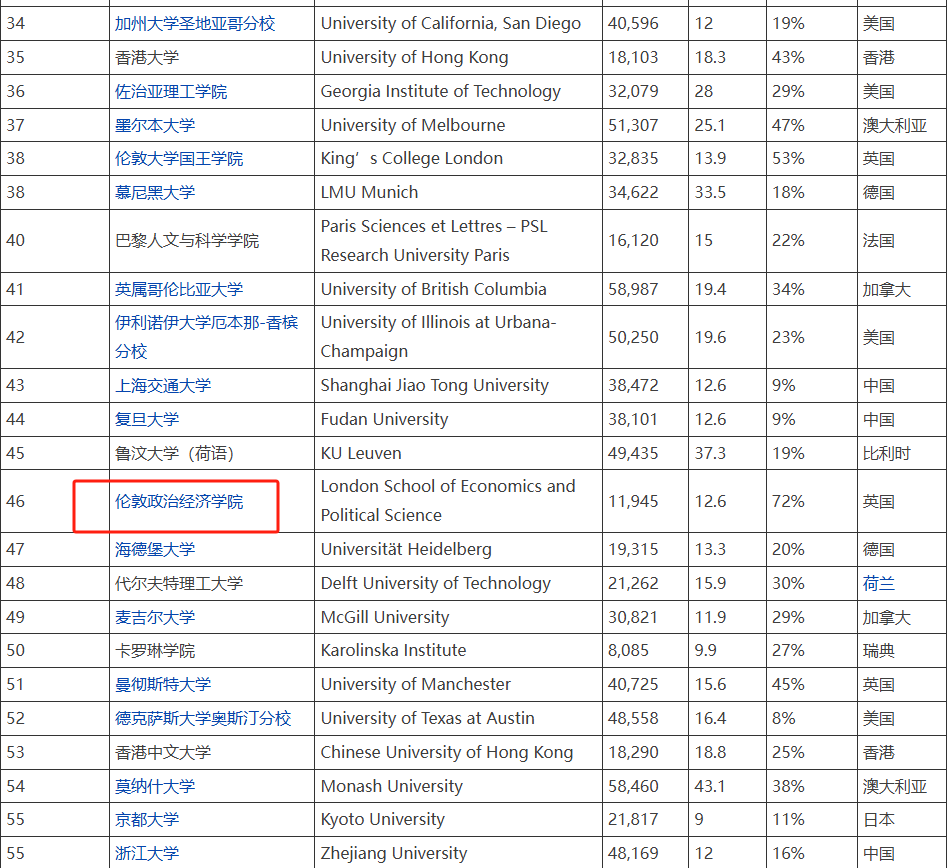Screen dimensions: 948x868
Task: Open the 伊利诺伊大学厄本那-香槟分校 link
Action: (206, 323)
